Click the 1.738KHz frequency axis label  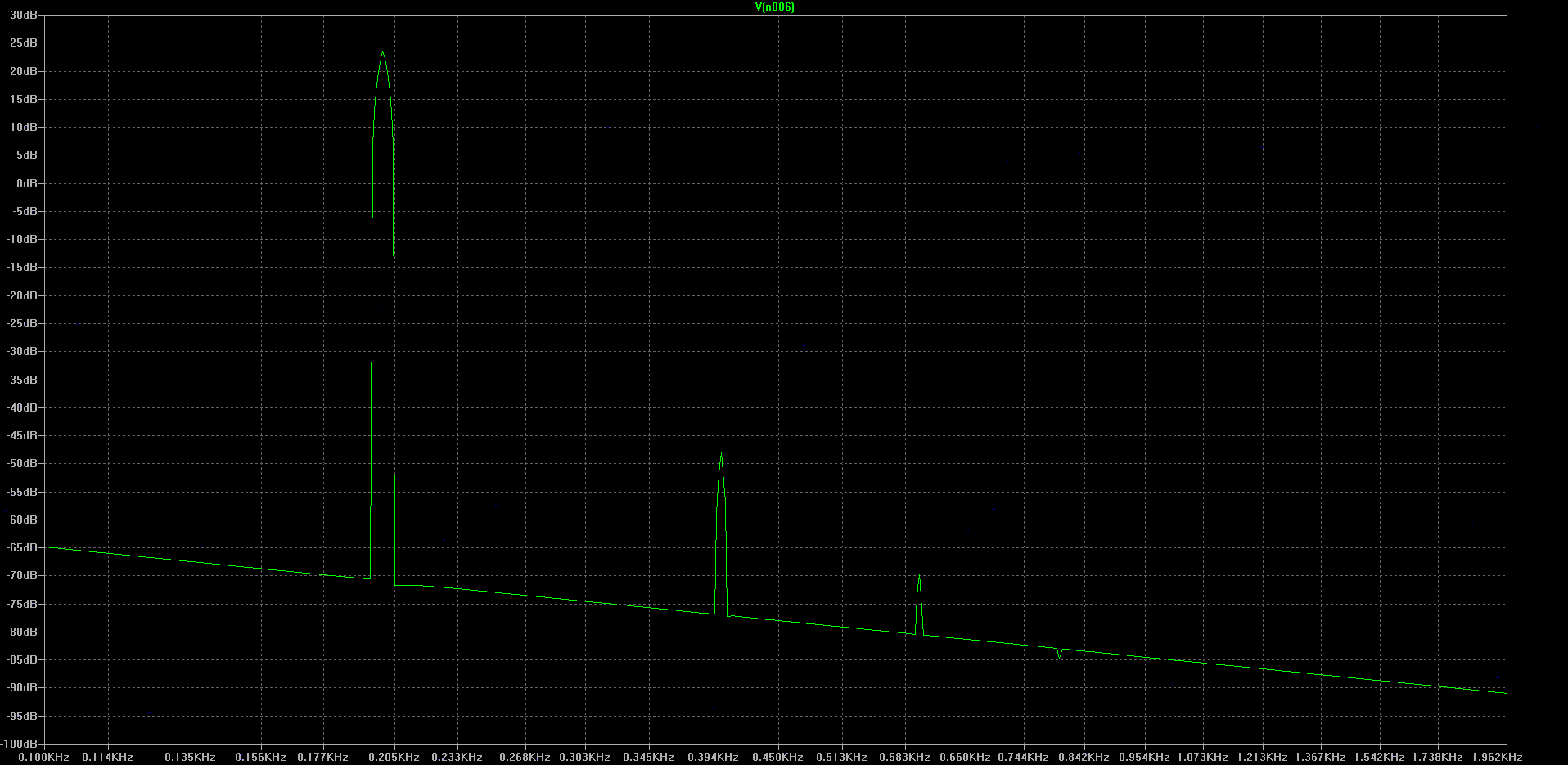tap(1437, 758)
